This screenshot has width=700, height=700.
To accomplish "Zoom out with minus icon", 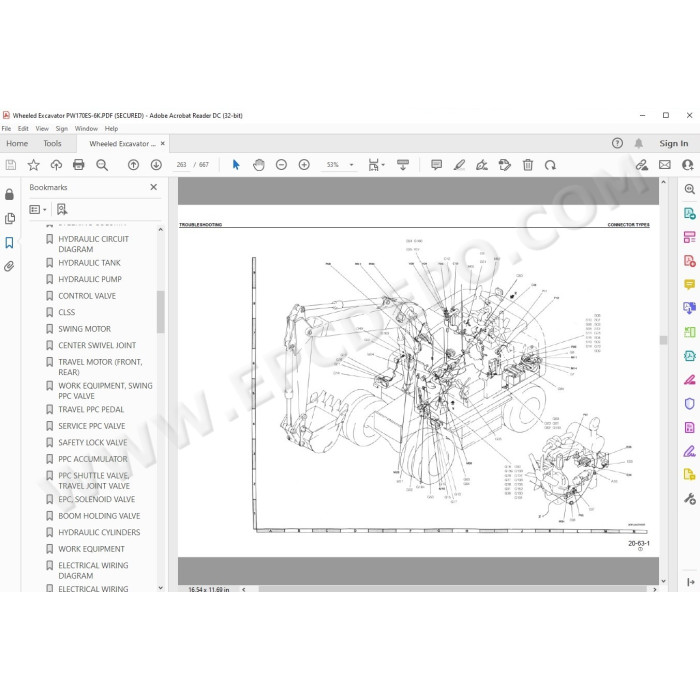I will coord(281,165).
